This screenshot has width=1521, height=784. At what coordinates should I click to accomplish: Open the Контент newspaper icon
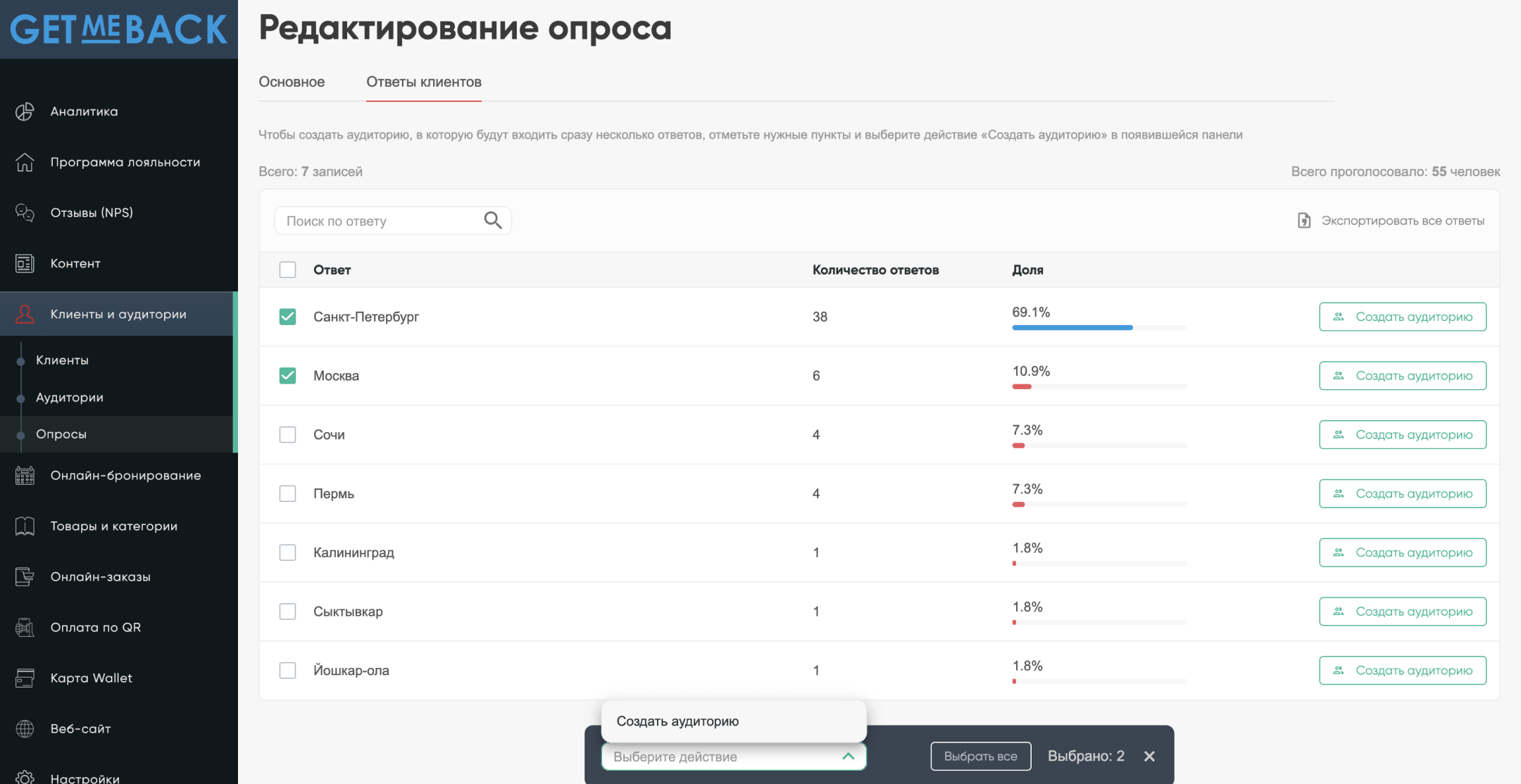click(x=25, y=263)
